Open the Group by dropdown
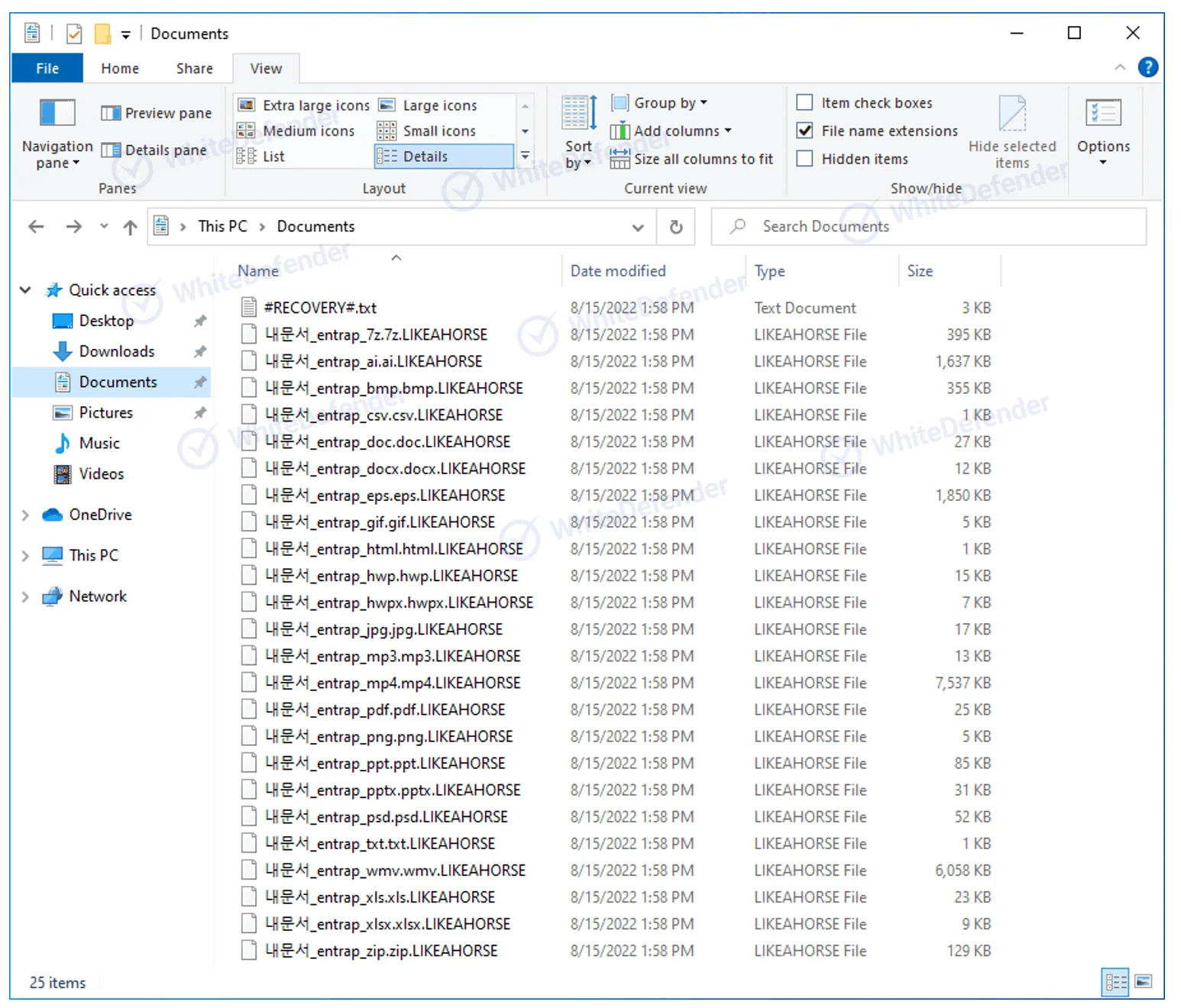The height and width of the screenshot is (1008, 1181). [x=661, y=102]
